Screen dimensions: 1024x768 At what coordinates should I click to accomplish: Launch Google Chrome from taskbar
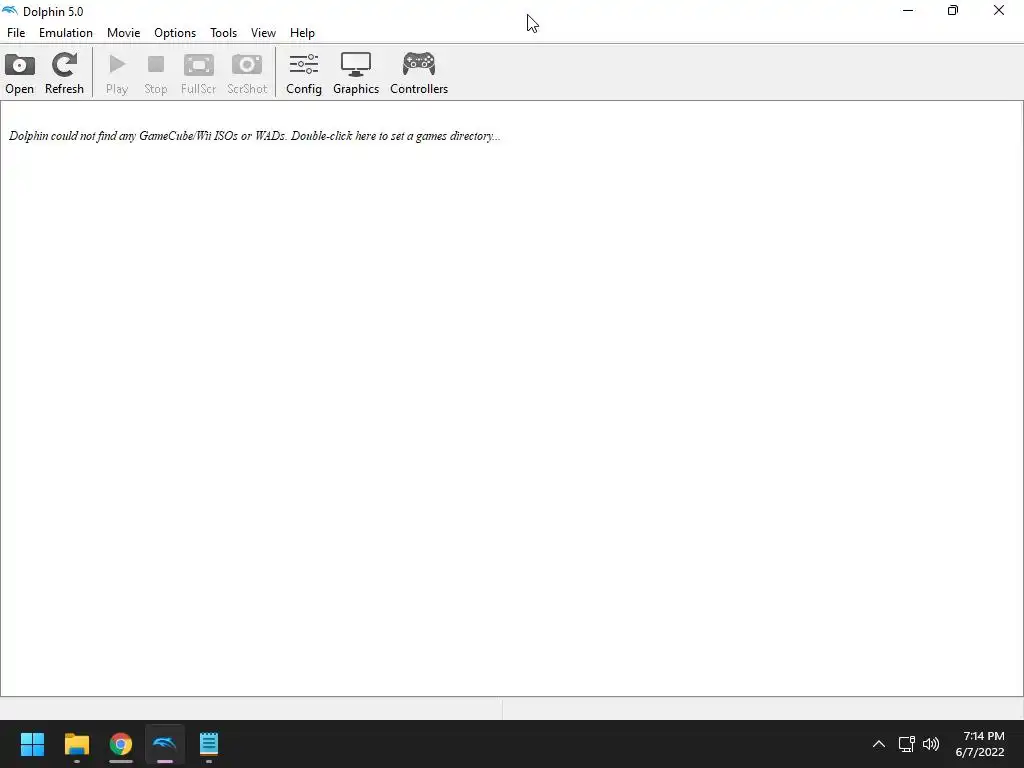(x=121, y=744)
